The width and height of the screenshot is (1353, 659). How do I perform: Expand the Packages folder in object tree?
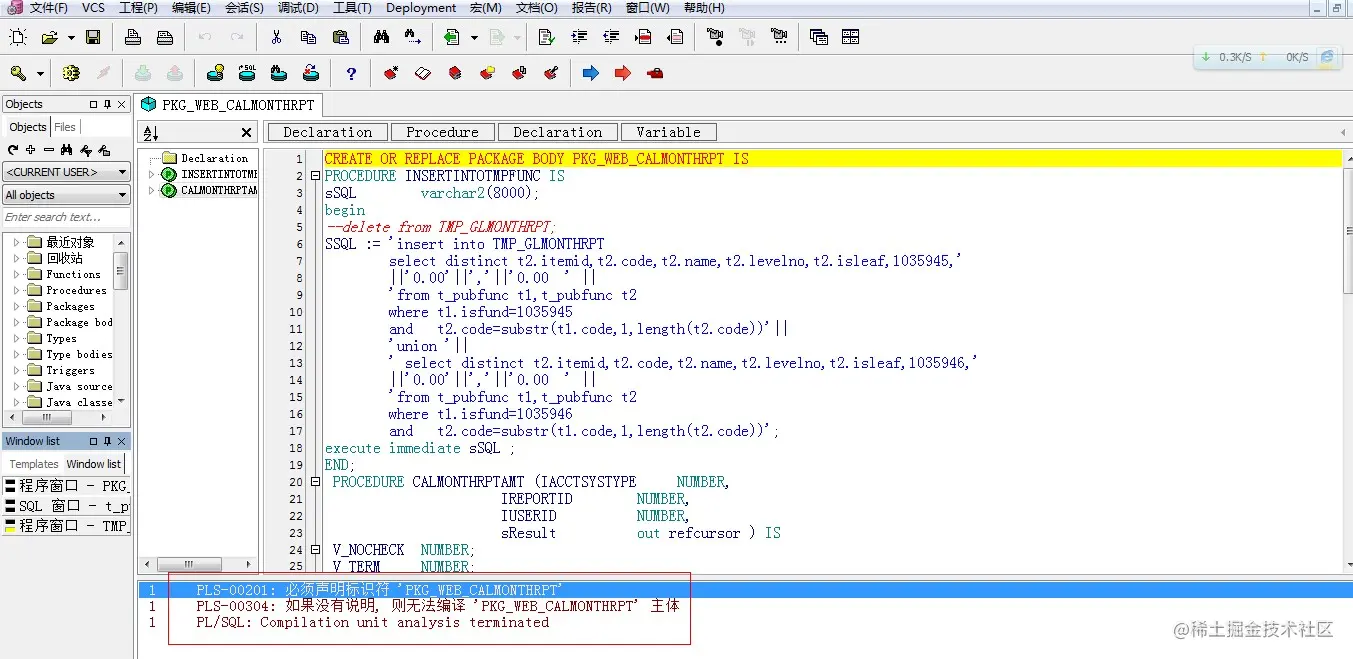tap(16, 306)
